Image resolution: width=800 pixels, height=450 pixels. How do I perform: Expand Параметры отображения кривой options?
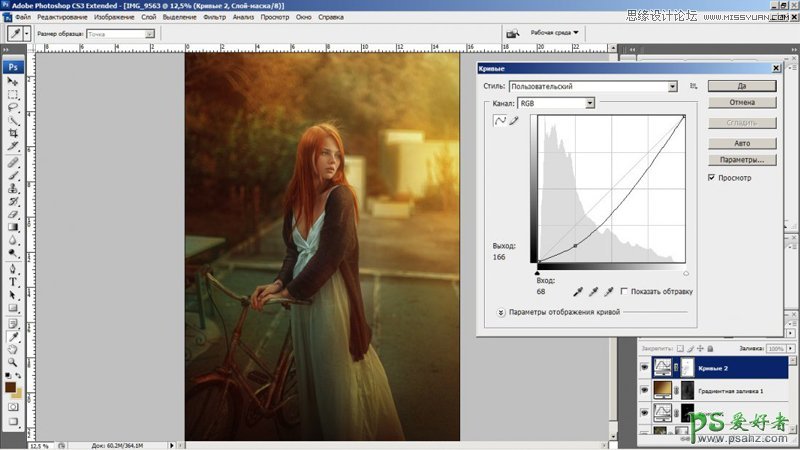[x=500, y=312]
